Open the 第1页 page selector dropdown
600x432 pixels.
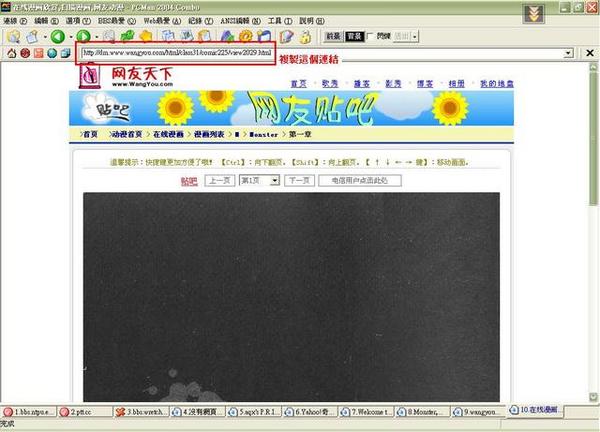click(x=259, y=180)
